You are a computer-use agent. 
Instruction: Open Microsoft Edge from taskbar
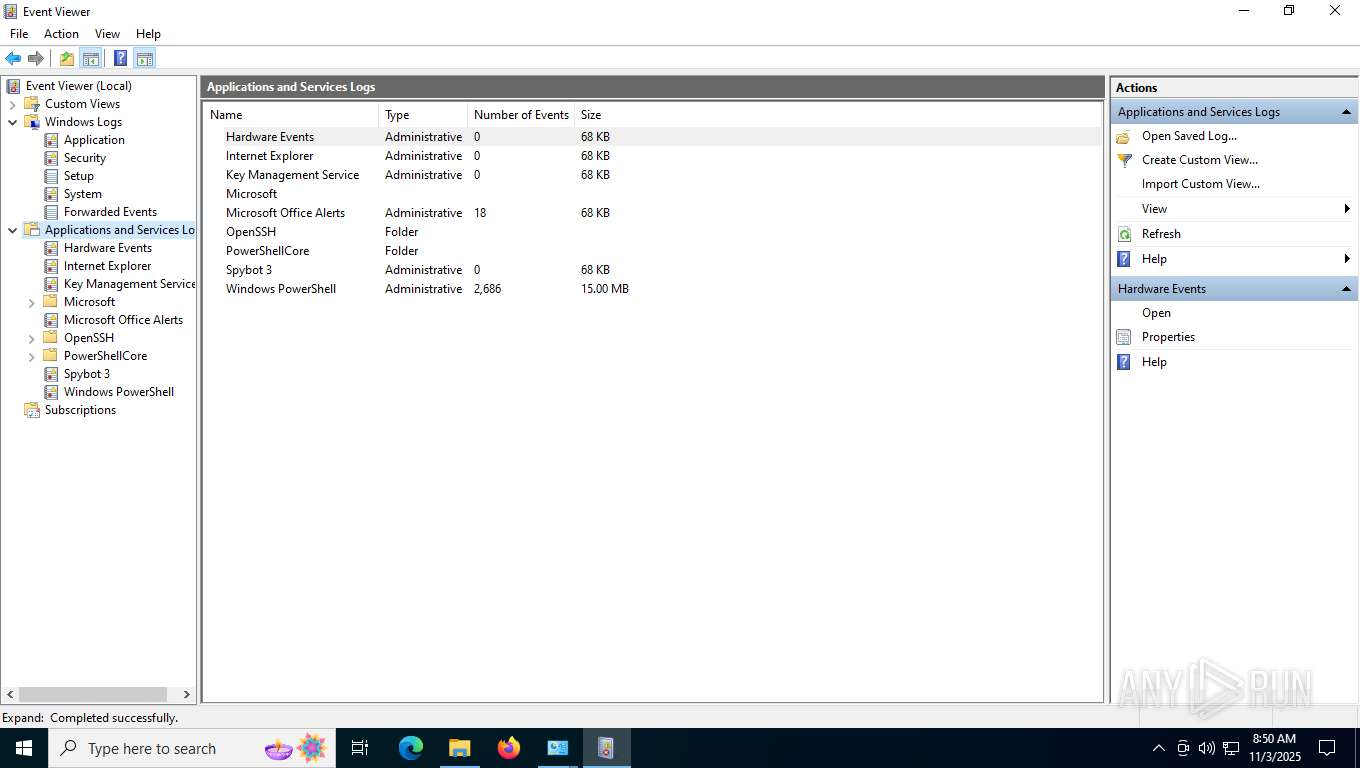pos(411,748)
